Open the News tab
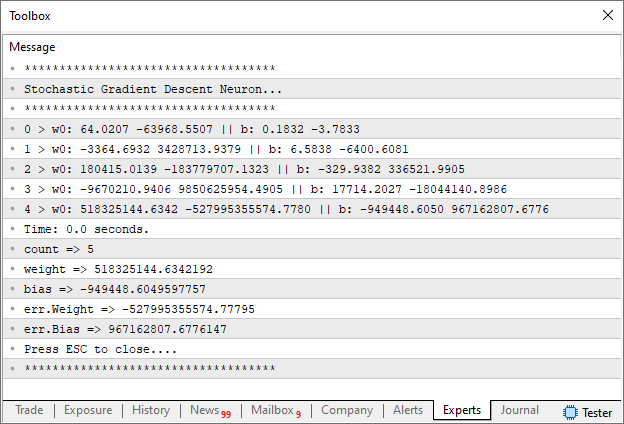Screen dimensions: 624x424 click(208, 410)
